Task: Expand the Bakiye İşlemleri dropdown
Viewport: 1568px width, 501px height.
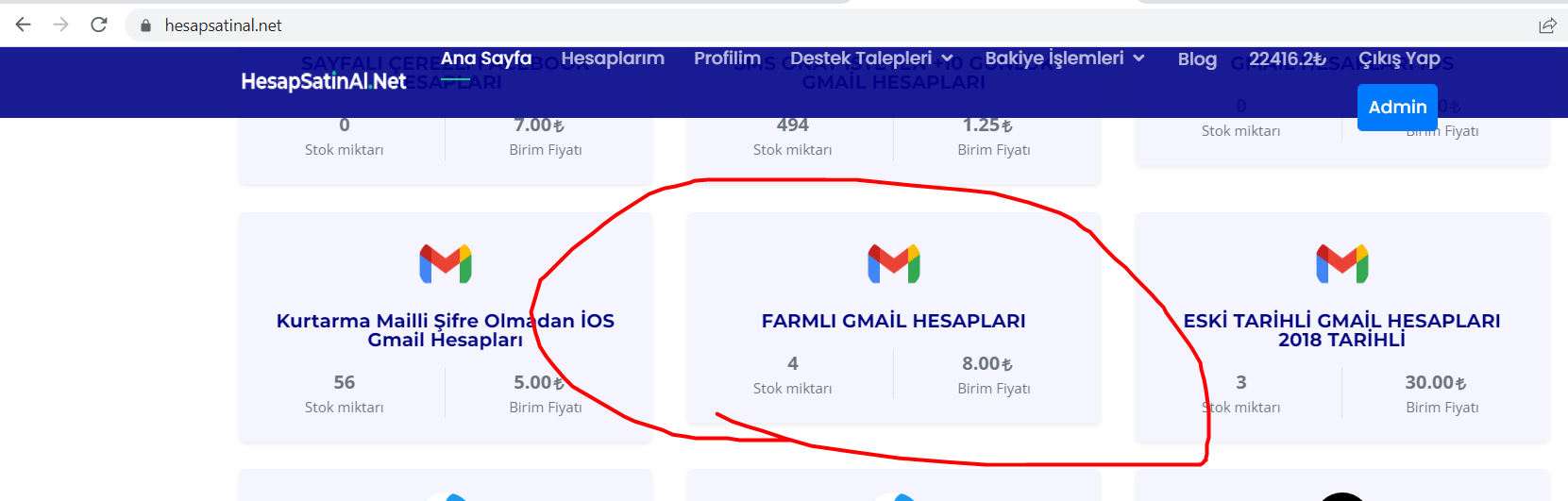Action: pyautogui.click(x=1065, y=58)
